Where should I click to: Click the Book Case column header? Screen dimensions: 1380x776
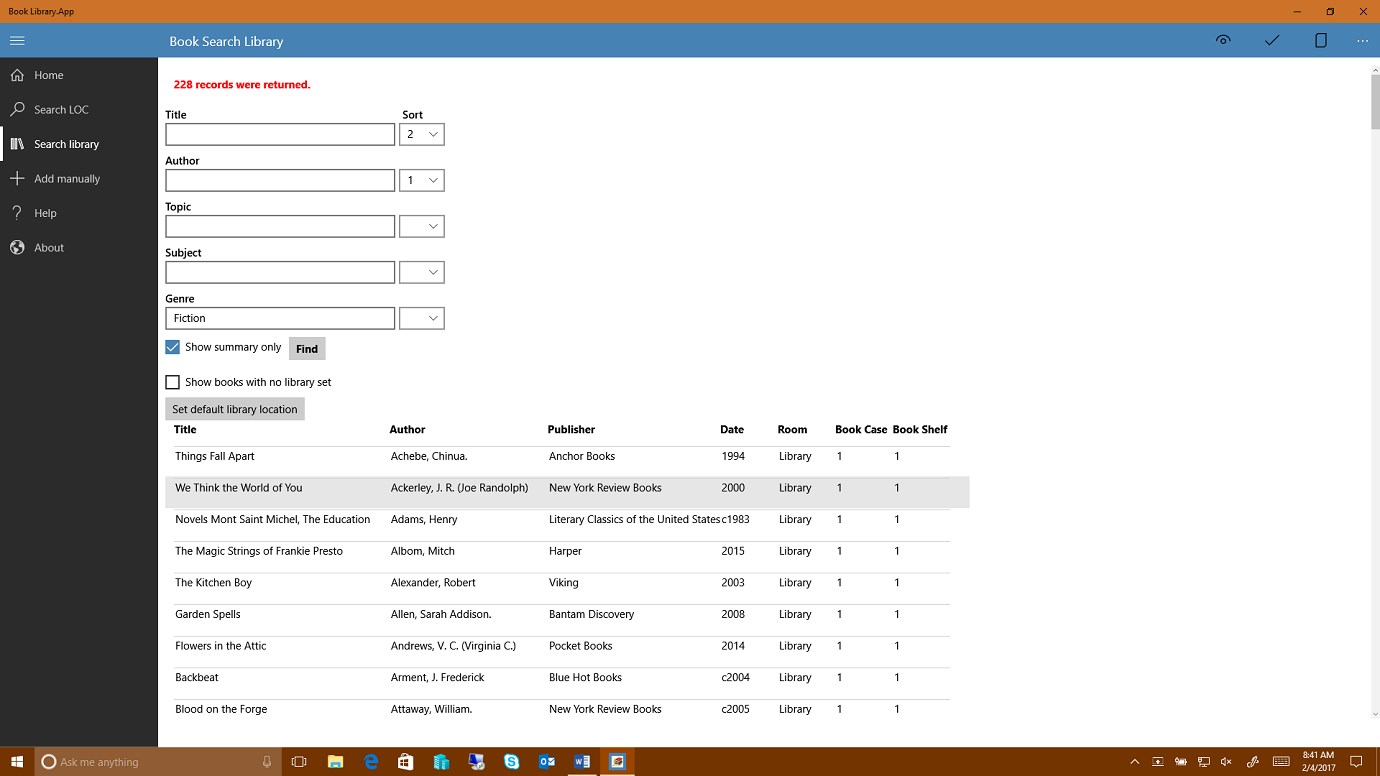click(861, 430)
